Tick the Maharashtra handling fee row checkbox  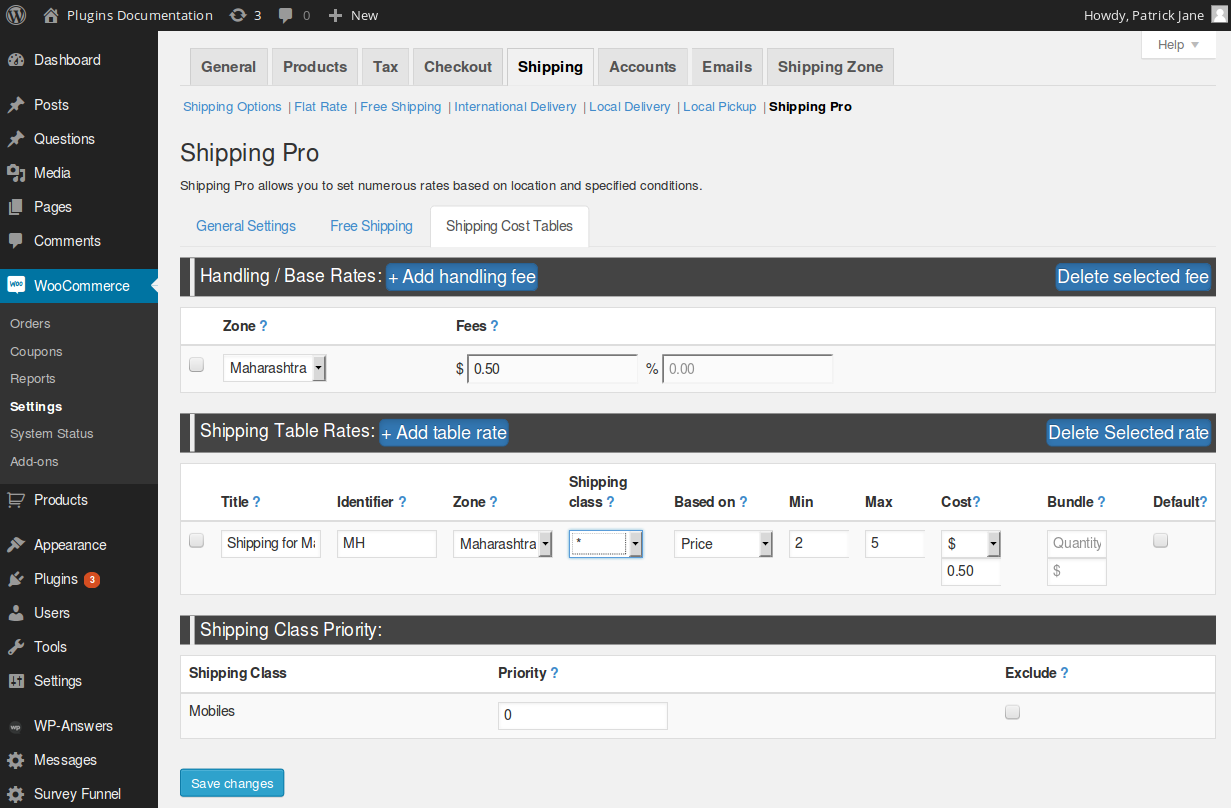(197, 365)
